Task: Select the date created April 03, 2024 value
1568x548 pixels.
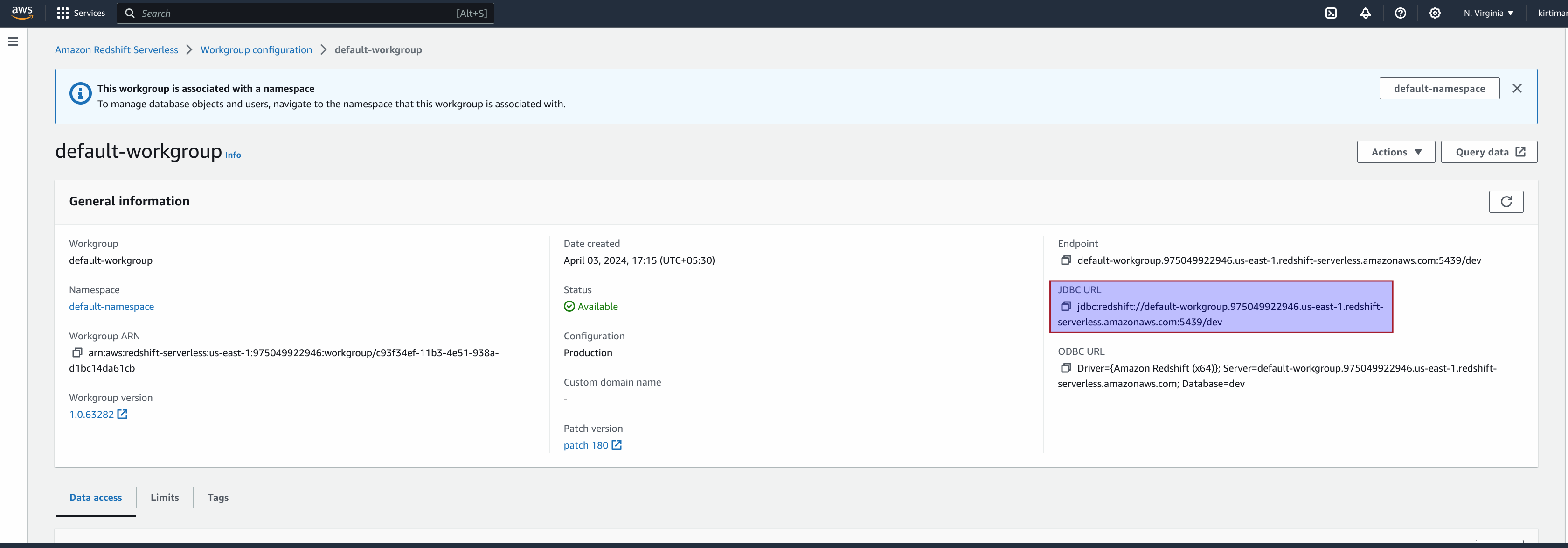Action: tap(639, 260)
